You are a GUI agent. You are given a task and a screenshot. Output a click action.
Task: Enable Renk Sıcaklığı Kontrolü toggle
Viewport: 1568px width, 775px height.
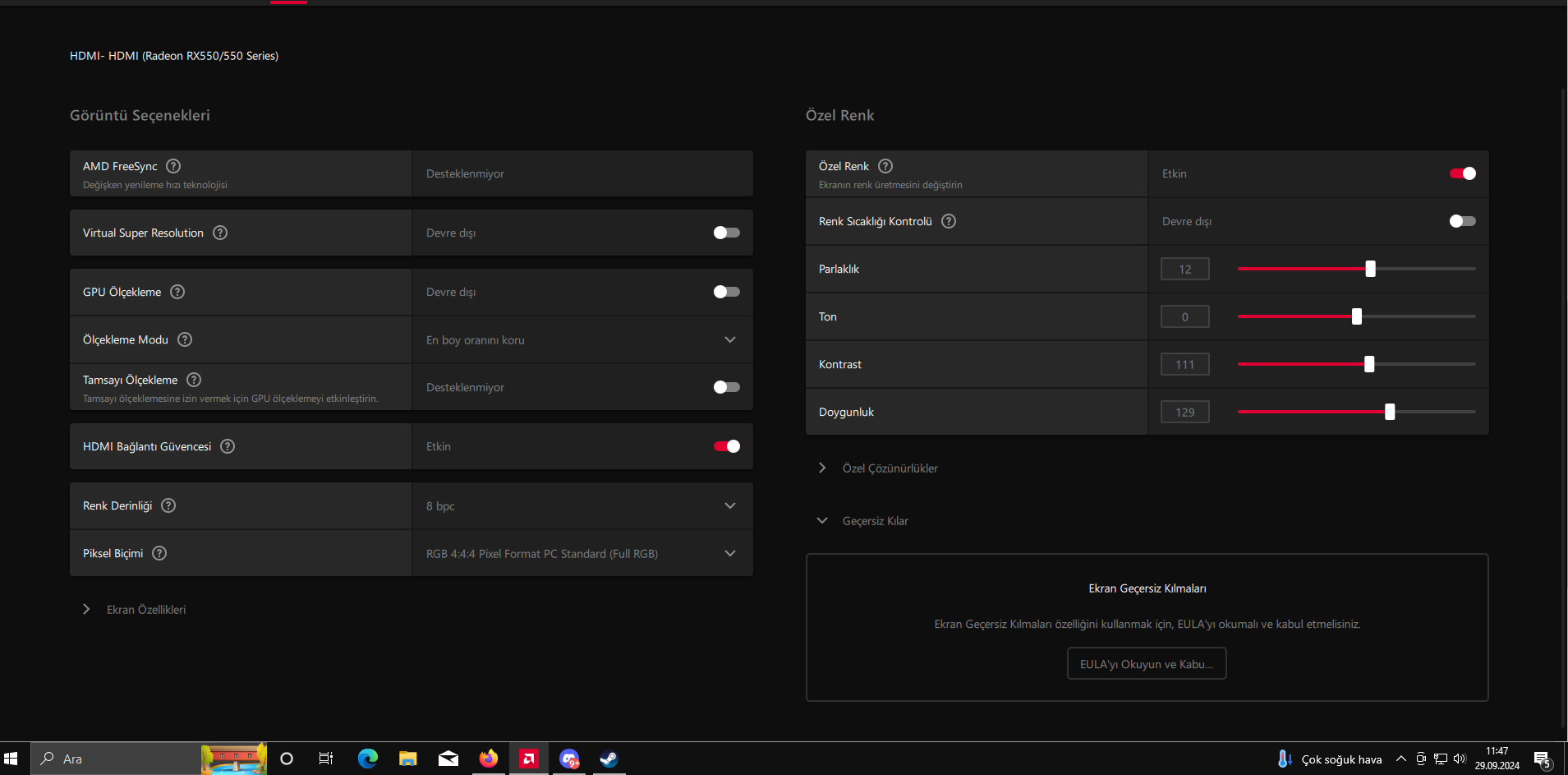click(x=1462, y=221)
